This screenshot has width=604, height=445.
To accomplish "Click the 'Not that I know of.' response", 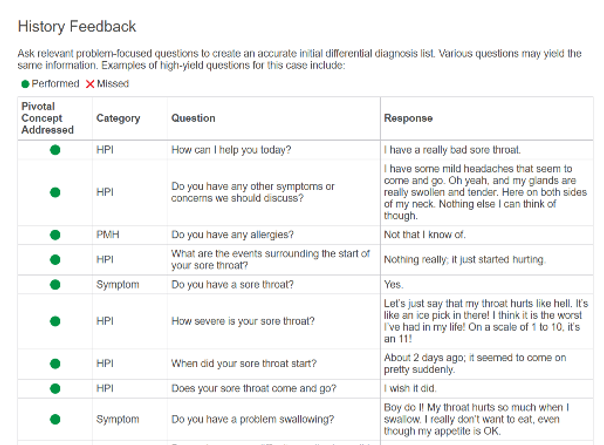I will click(425, 235).
